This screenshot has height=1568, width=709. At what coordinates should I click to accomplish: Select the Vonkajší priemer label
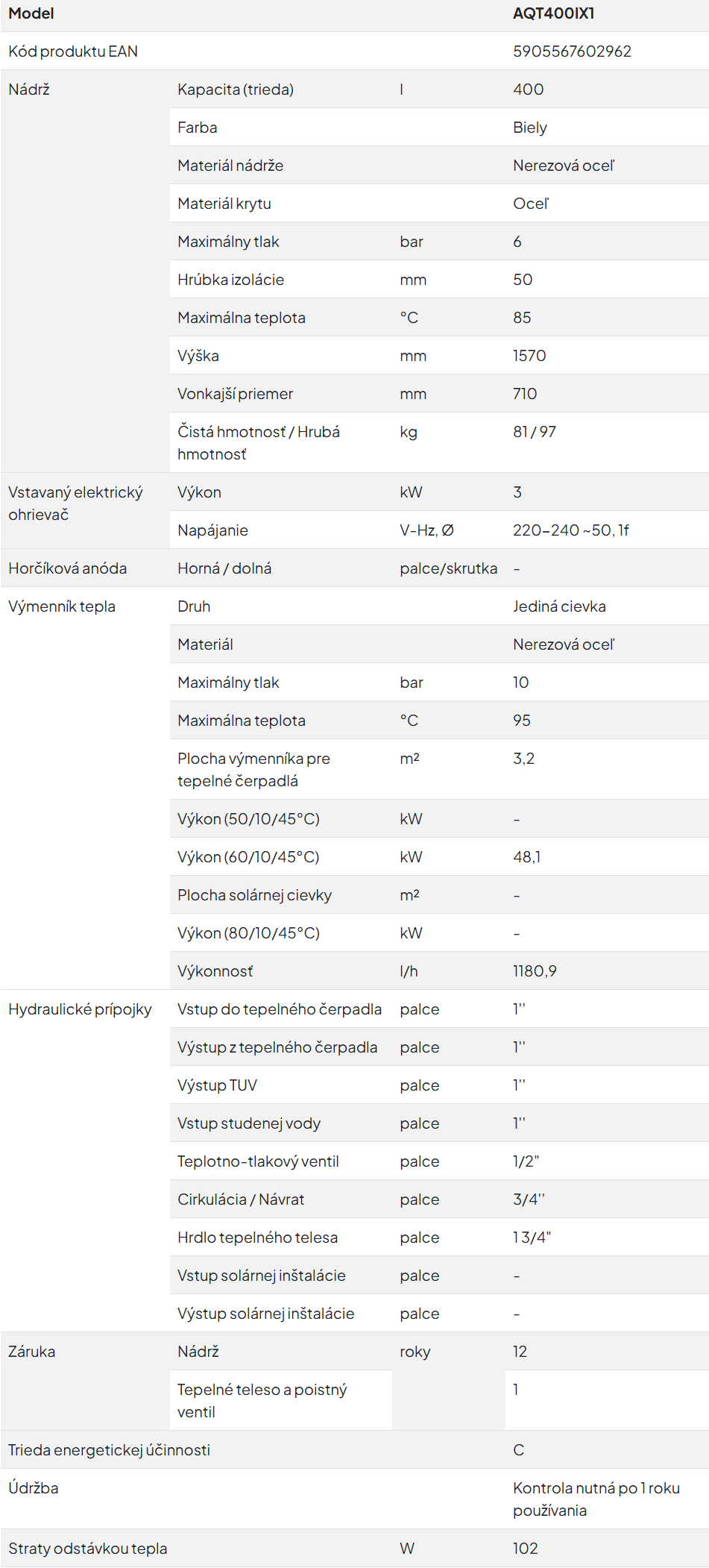pos(235,394)
